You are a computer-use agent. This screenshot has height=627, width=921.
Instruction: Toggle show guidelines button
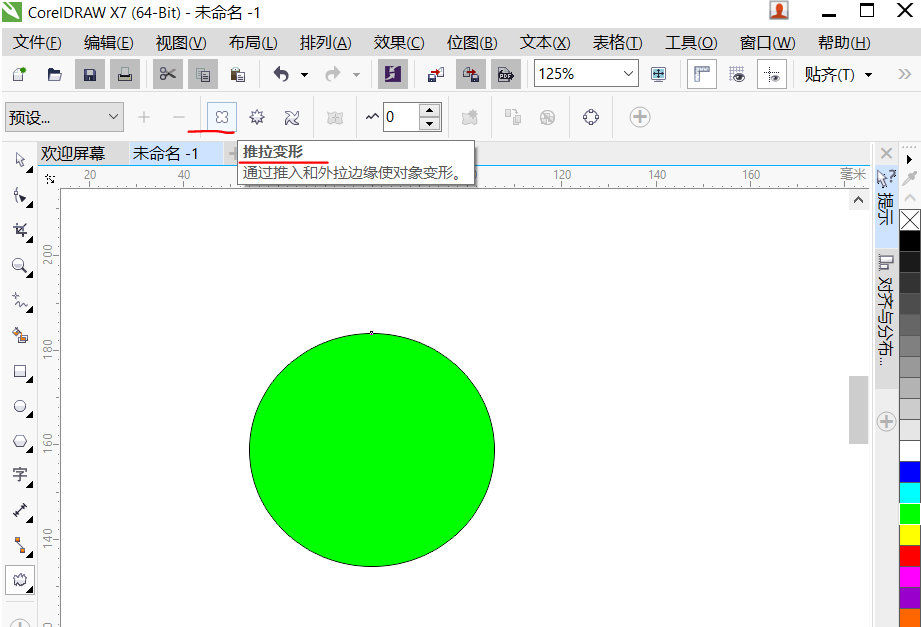coord(772,75)
